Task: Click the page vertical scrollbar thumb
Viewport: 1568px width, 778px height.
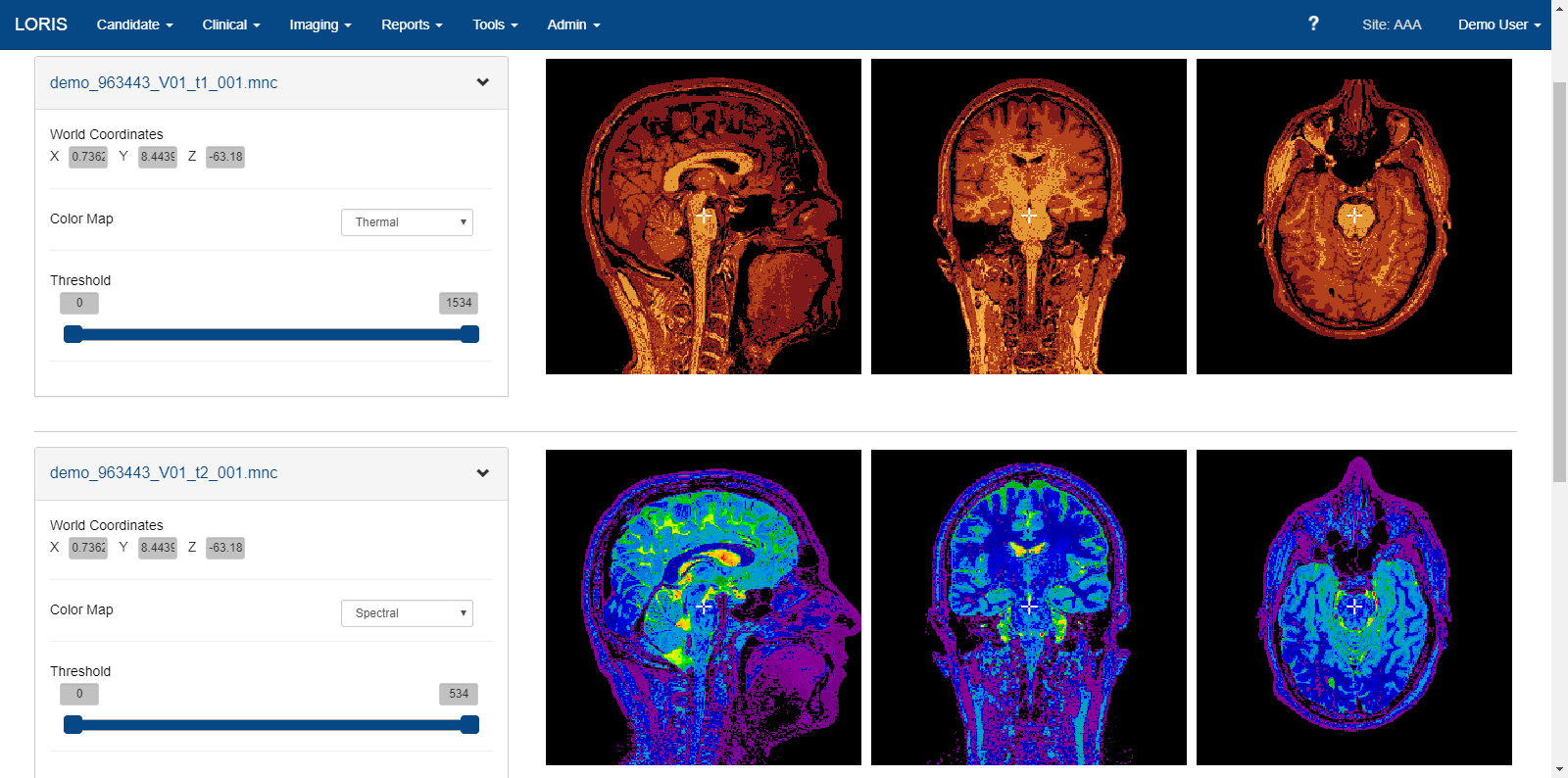Action: click(x=1559, y=282)
